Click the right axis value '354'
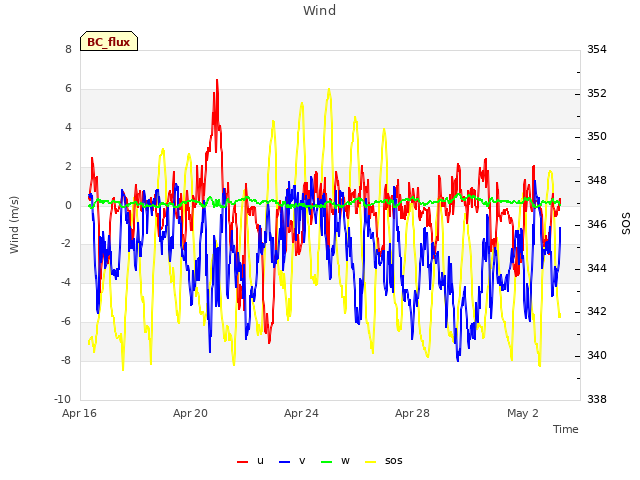 coord(597,49)
